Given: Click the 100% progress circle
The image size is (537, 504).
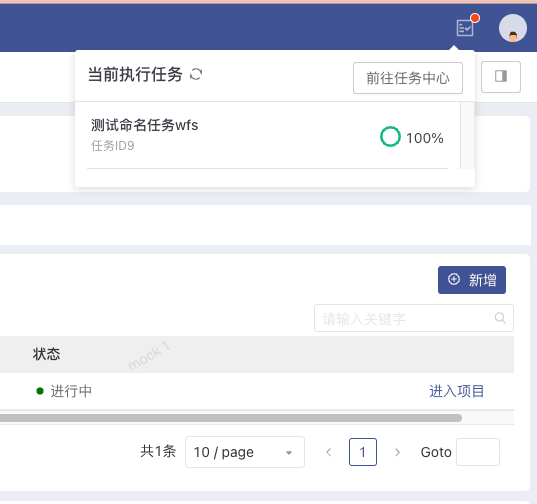Looking at the screenshot, I should coord(390,137).
